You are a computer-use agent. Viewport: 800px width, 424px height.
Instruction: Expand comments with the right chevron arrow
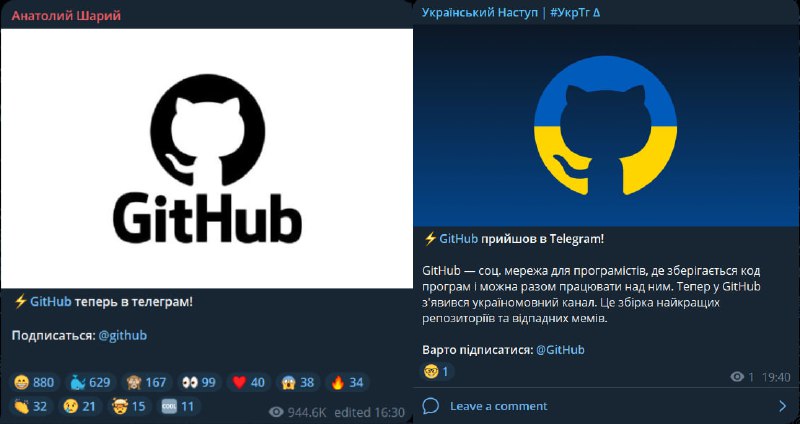(x=783, y=406)
